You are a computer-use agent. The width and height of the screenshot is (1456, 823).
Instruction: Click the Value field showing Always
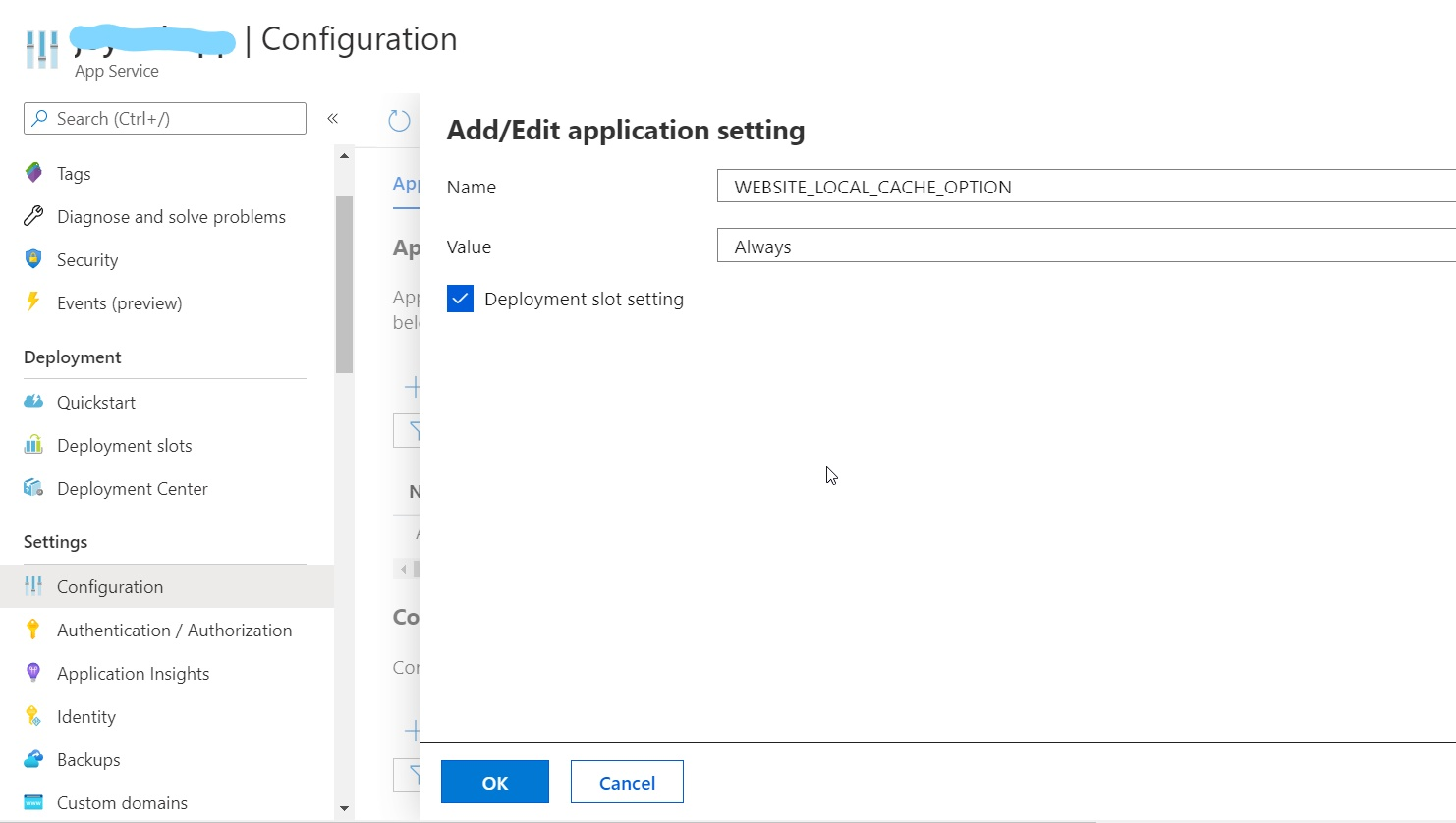[982, 246]
